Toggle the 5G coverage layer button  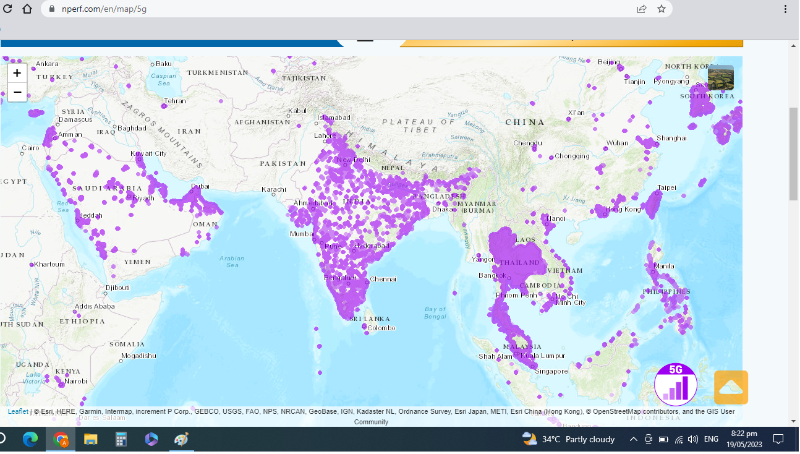[x=676, y=384]
